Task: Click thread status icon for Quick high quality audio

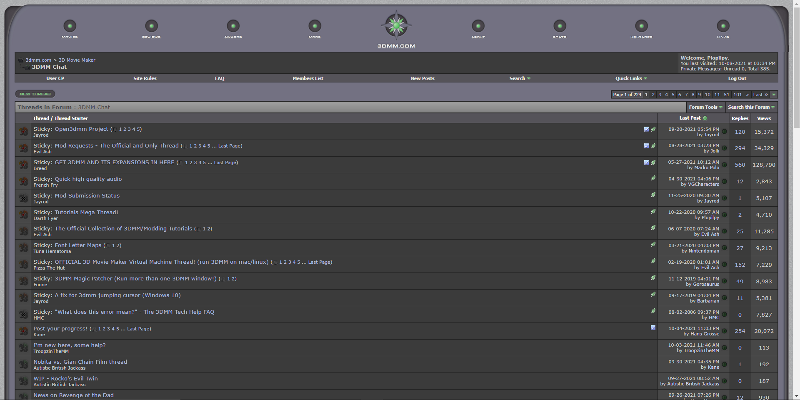Action: pyautogui.click(x=23, y=182)
